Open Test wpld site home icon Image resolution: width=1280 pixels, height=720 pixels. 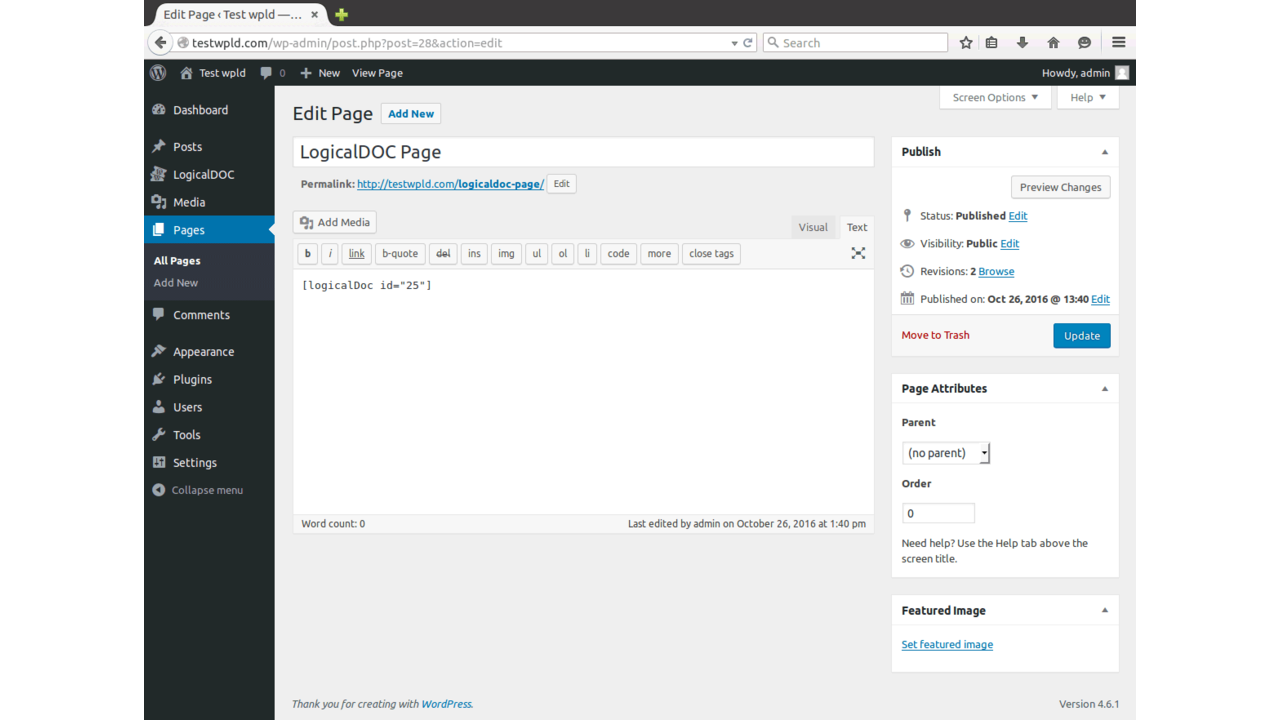coord(186,73)
